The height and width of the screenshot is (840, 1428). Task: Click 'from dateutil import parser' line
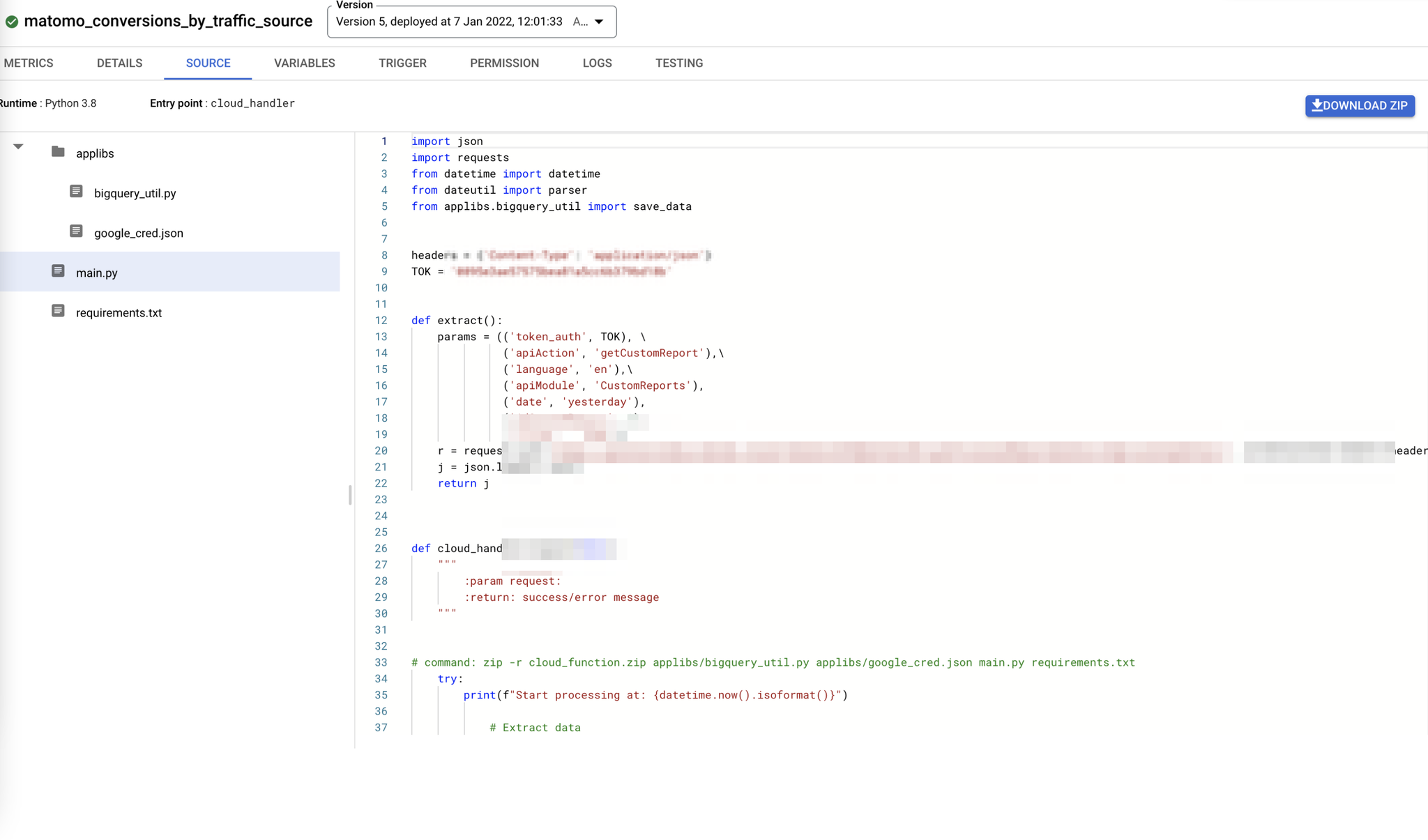[499, 190]
